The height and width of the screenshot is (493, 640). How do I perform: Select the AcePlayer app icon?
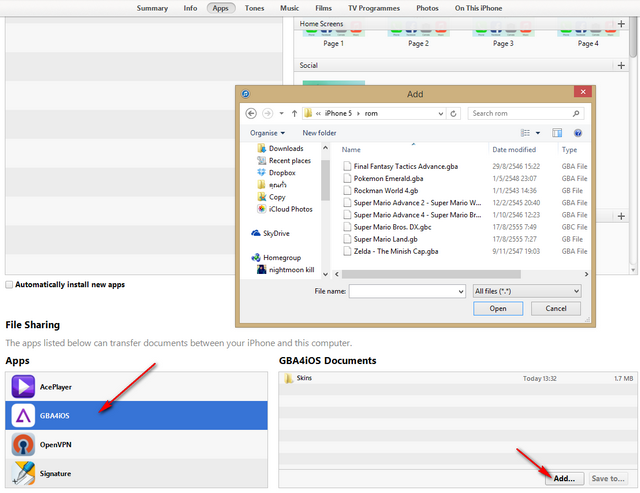point(23,386)
